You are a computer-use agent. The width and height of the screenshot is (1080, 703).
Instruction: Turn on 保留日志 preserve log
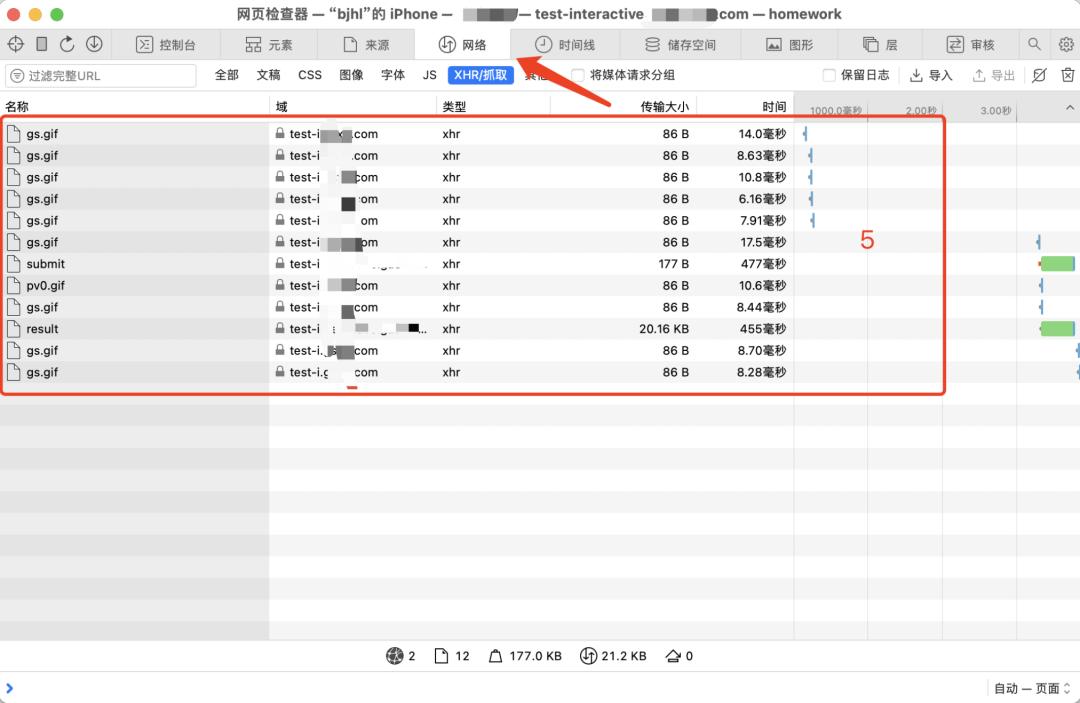click(x=829, y=75)
